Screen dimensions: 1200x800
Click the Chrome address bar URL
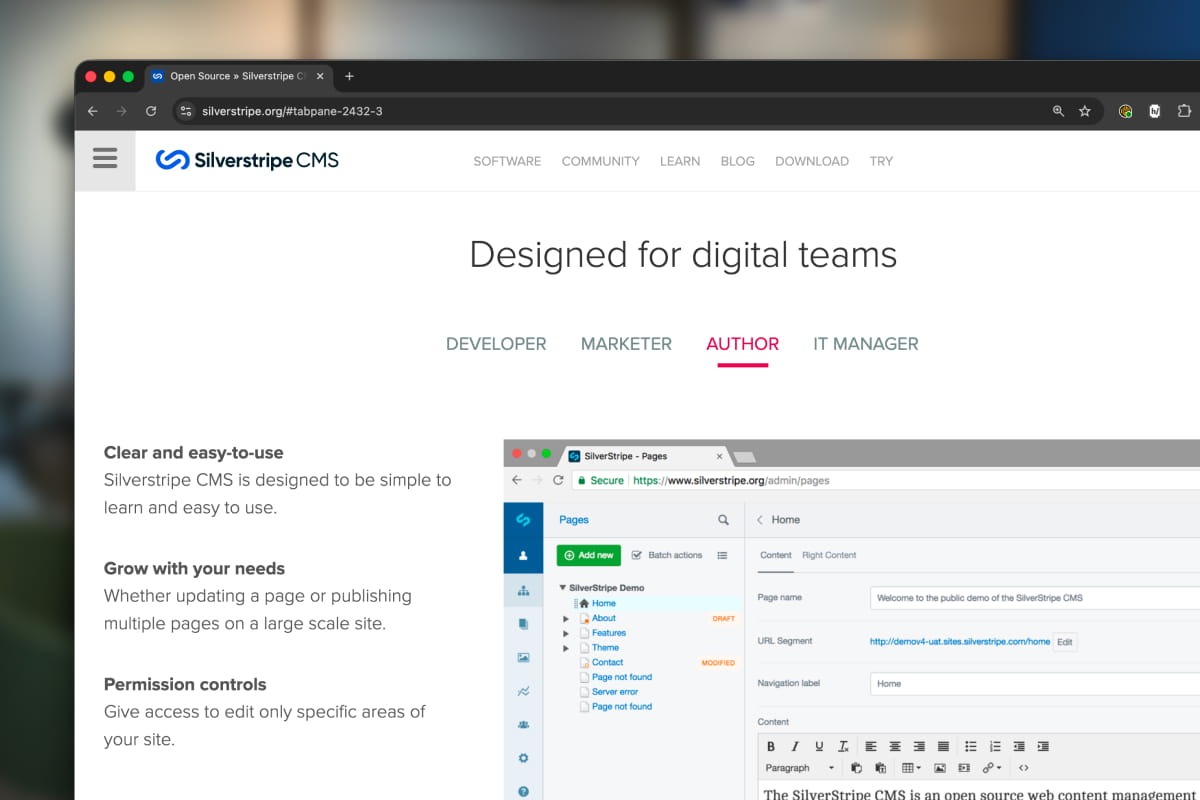tap(292, 111)
